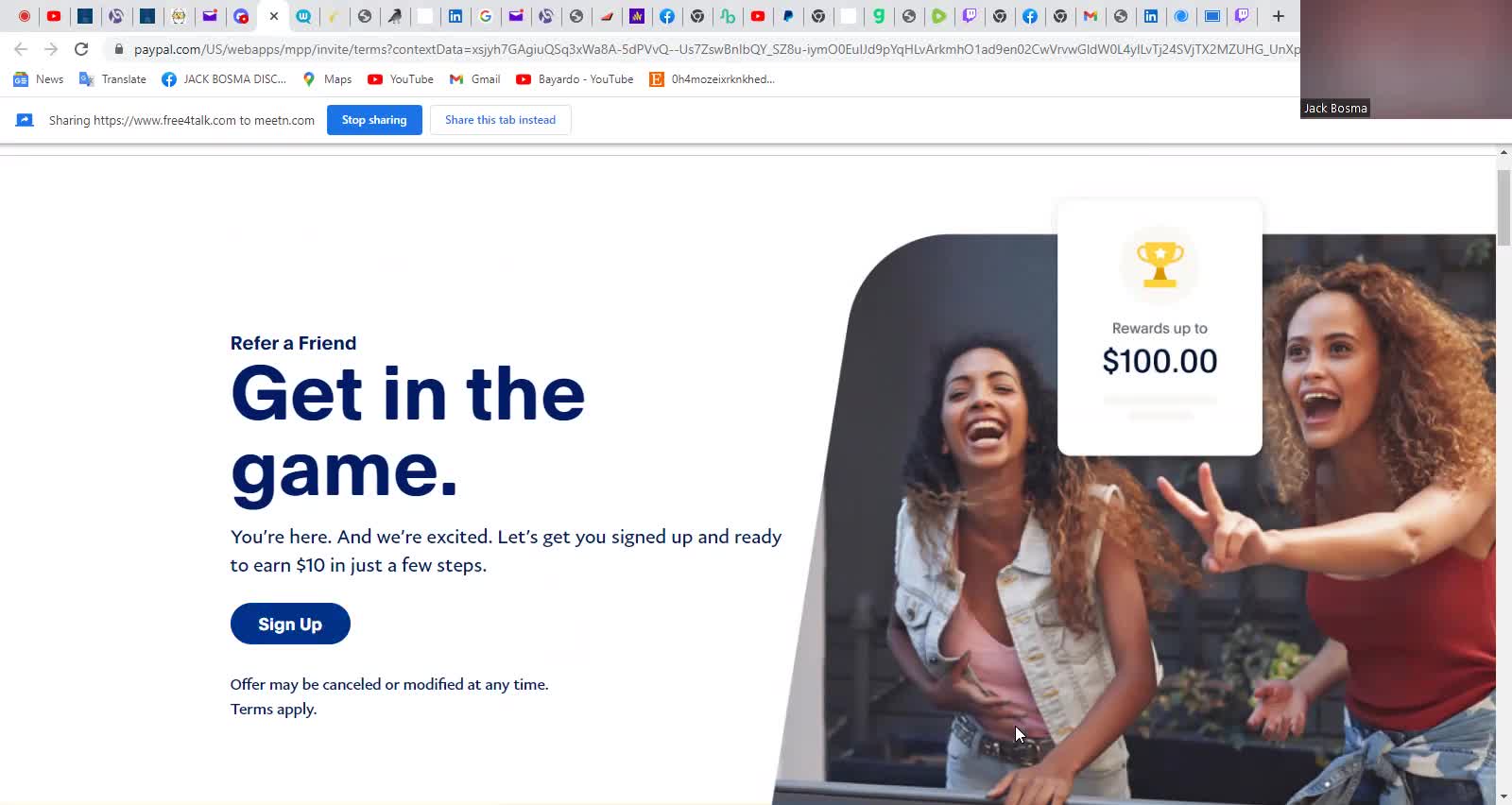1512x805 pixels.
Task: Switch to the Google 'G' tab
Action: 486,16
